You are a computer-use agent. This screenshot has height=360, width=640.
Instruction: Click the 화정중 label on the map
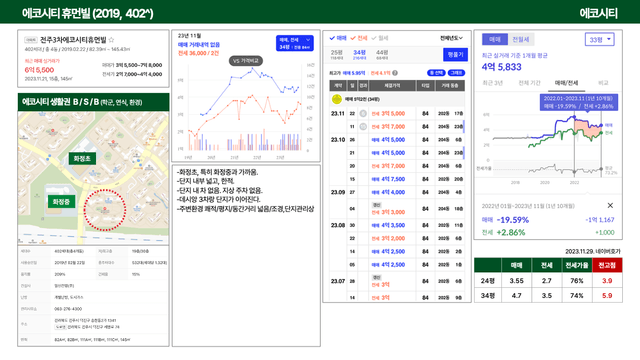pyautogui.click(x=61, y=202)
